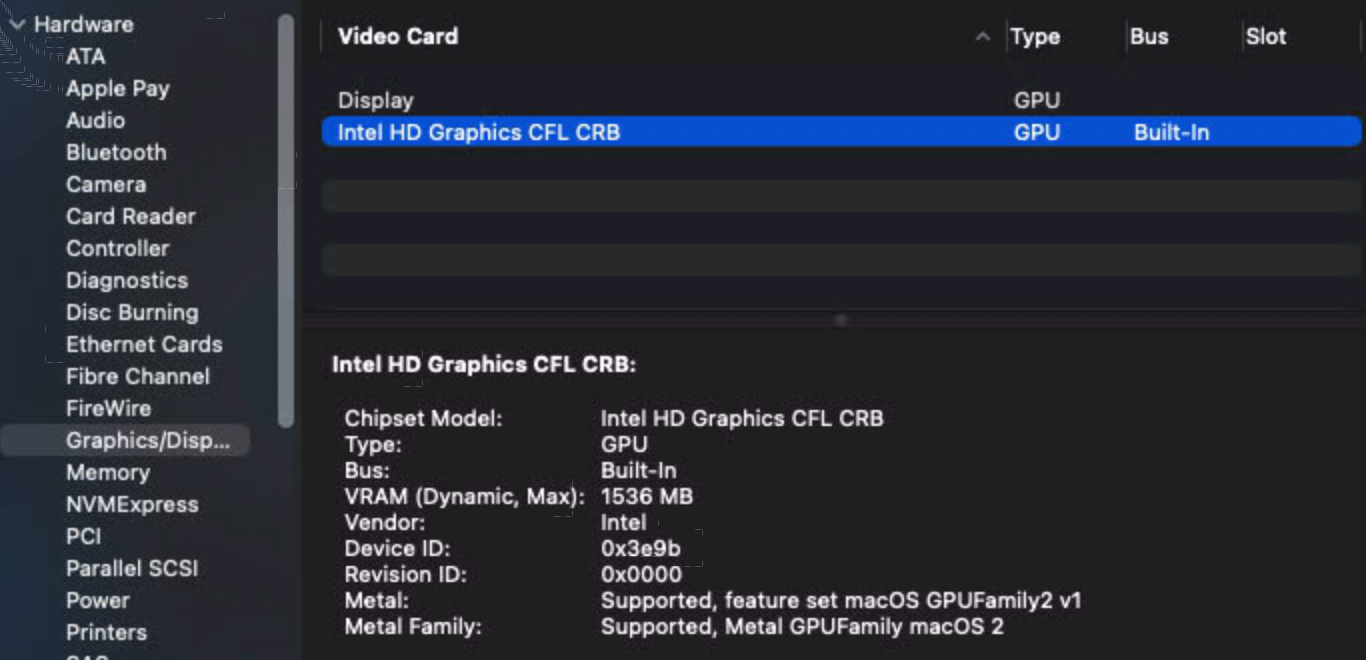
Task: Select Parallel SCSI in the sidebar
Action: tap(132, 568)
